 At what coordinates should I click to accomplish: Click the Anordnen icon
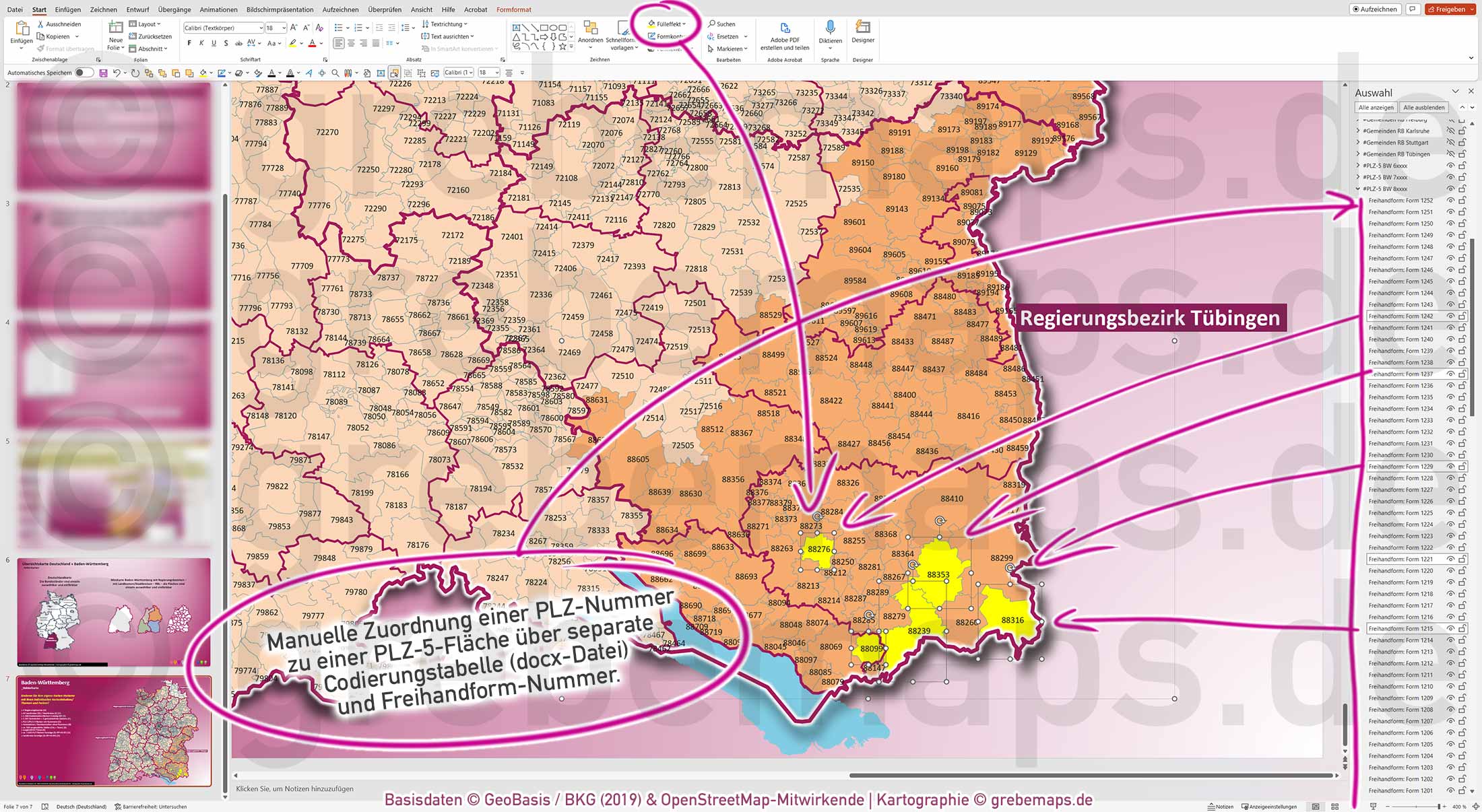[x=590, y=28]
